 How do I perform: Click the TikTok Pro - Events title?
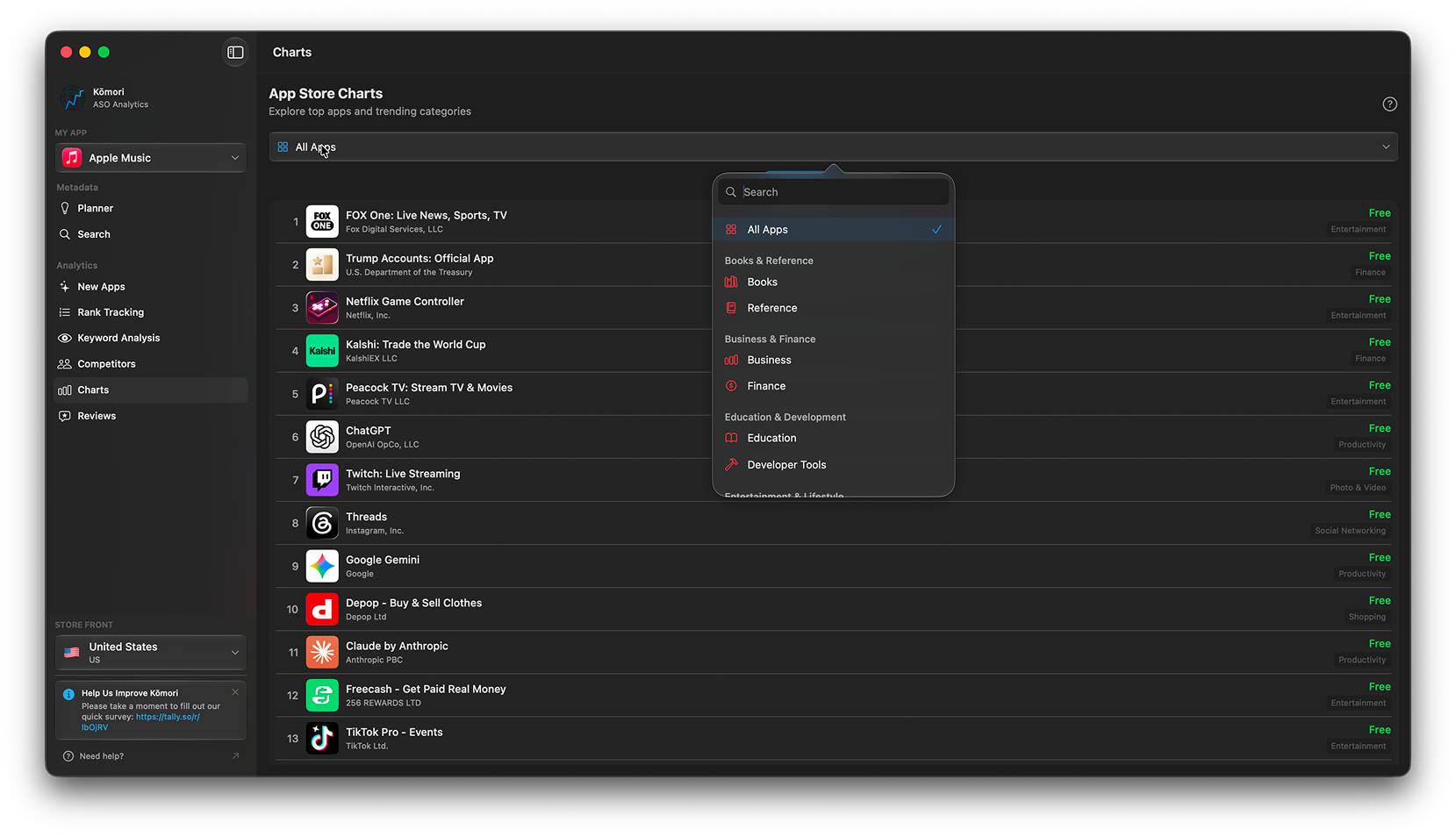click(394, 732)
